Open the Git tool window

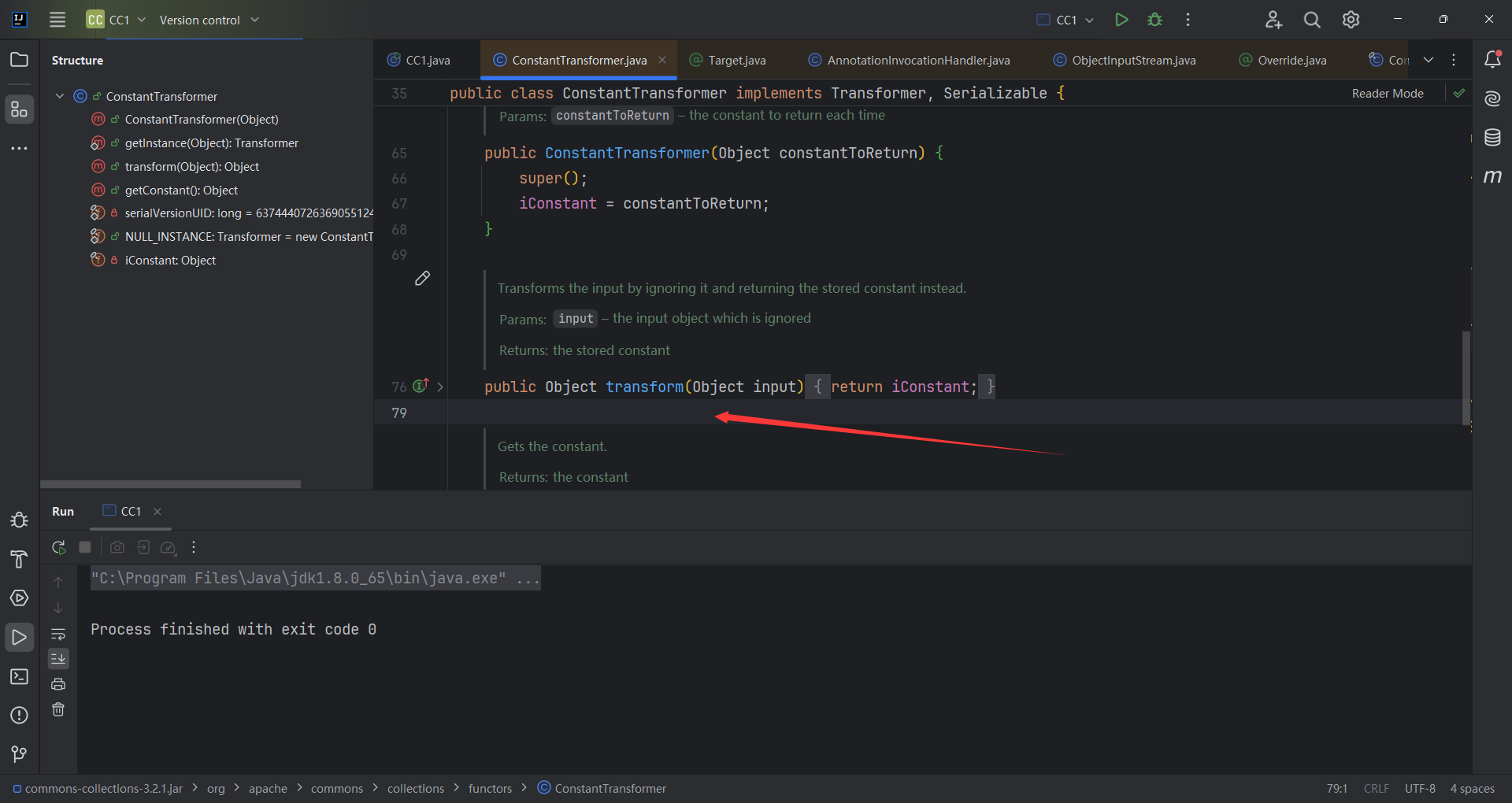19,754
